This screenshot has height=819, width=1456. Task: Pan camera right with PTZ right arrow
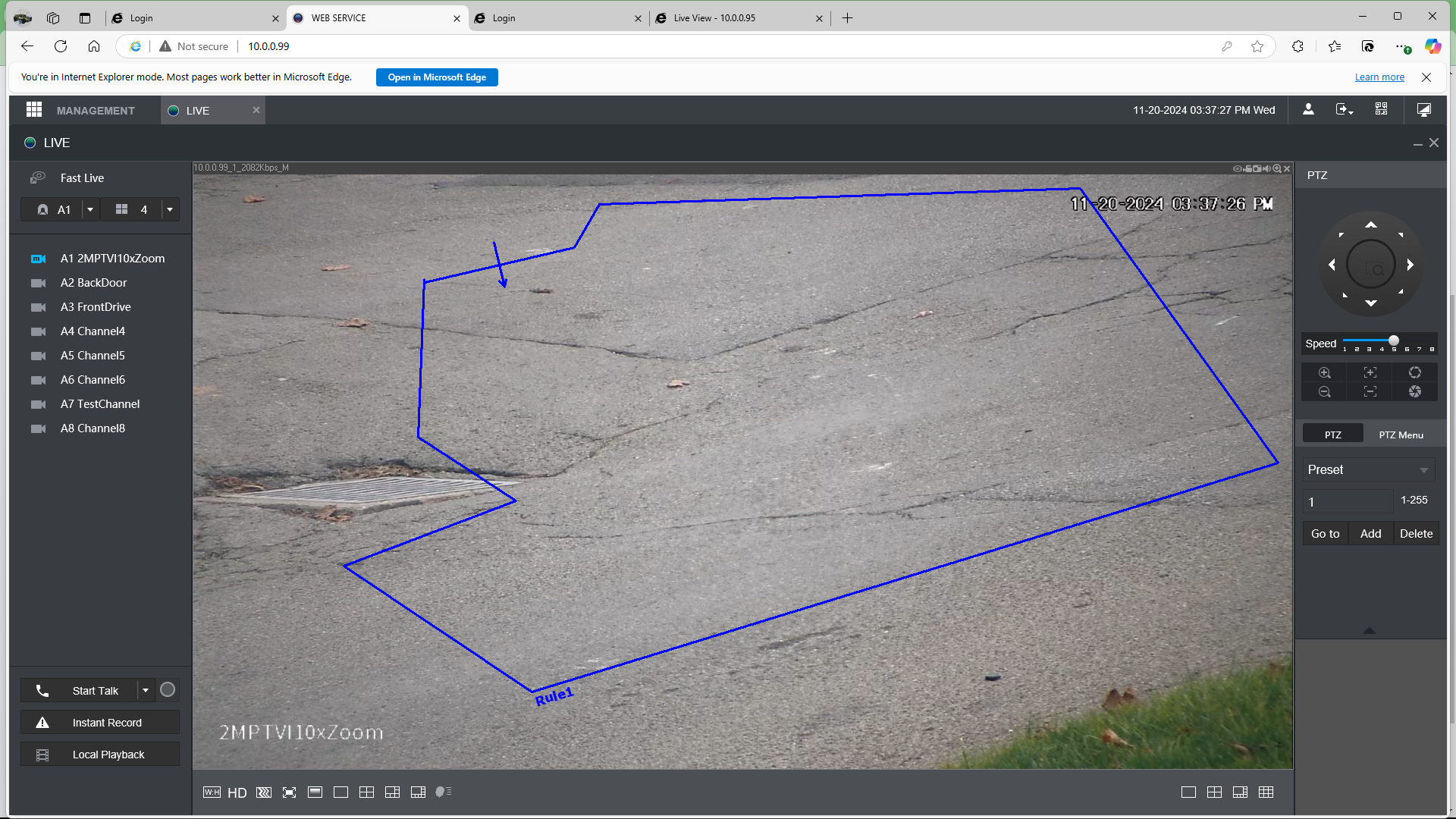[x=1410, y=265]
